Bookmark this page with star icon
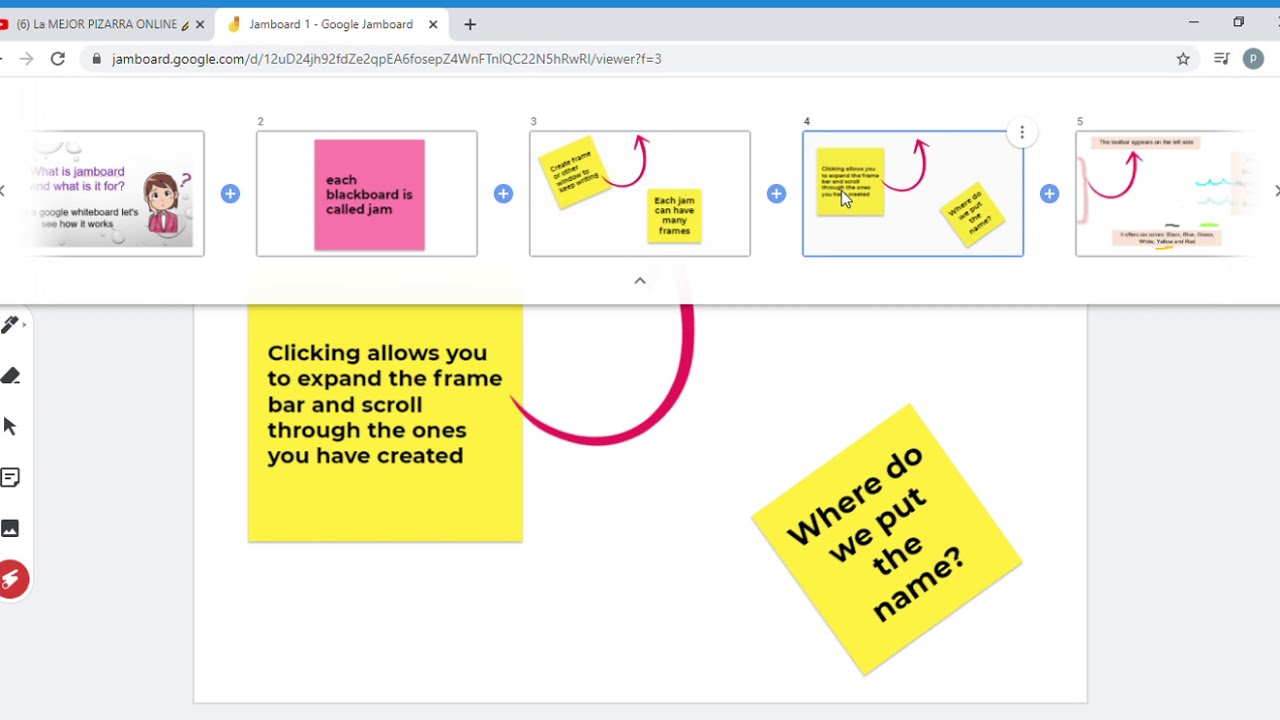 point(1183,59)
